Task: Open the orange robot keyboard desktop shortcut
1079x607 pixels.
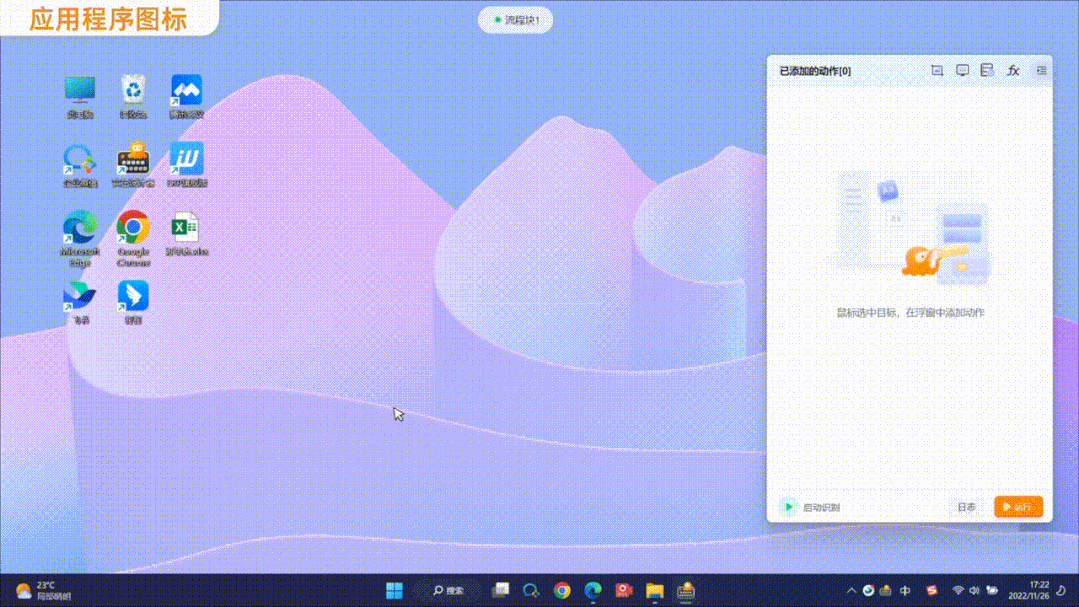Action: click(133, 165)
